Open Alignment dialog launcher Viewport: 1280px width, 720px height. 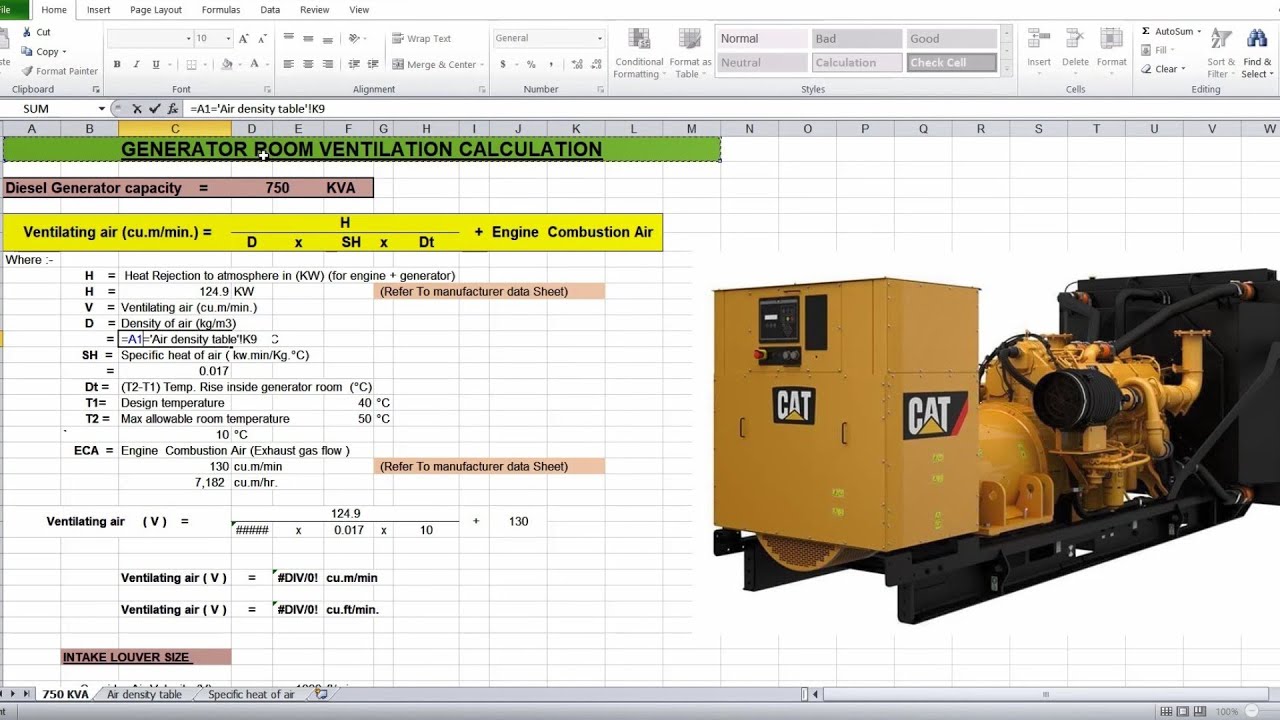click(x=480, y=89)
